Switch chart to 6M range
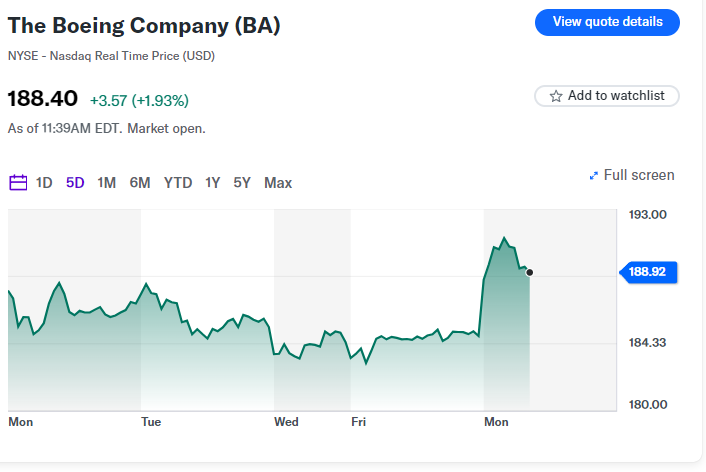This screenshot has width=706, height=472. pyautogui.click(x=140, y=183)
